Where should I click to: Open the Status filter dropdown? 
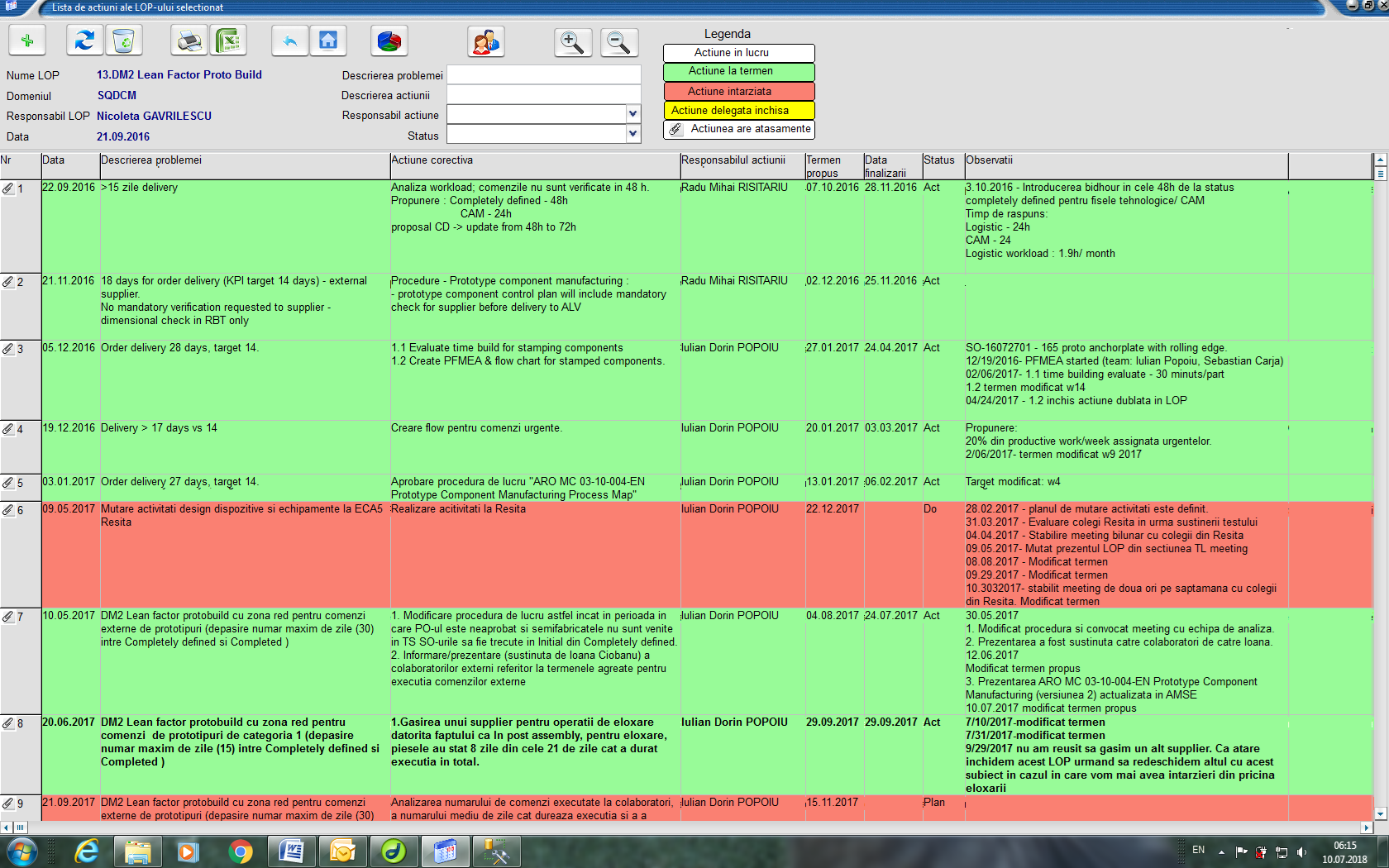coord(632,133)
